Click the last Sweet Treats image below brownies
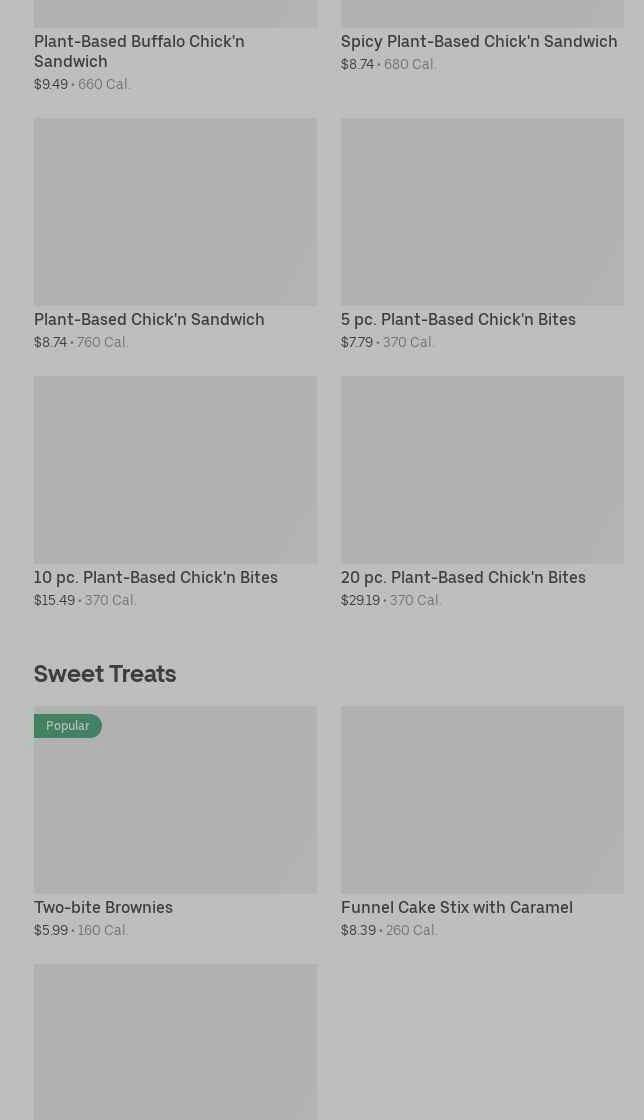 click(x=175, y=1040)
